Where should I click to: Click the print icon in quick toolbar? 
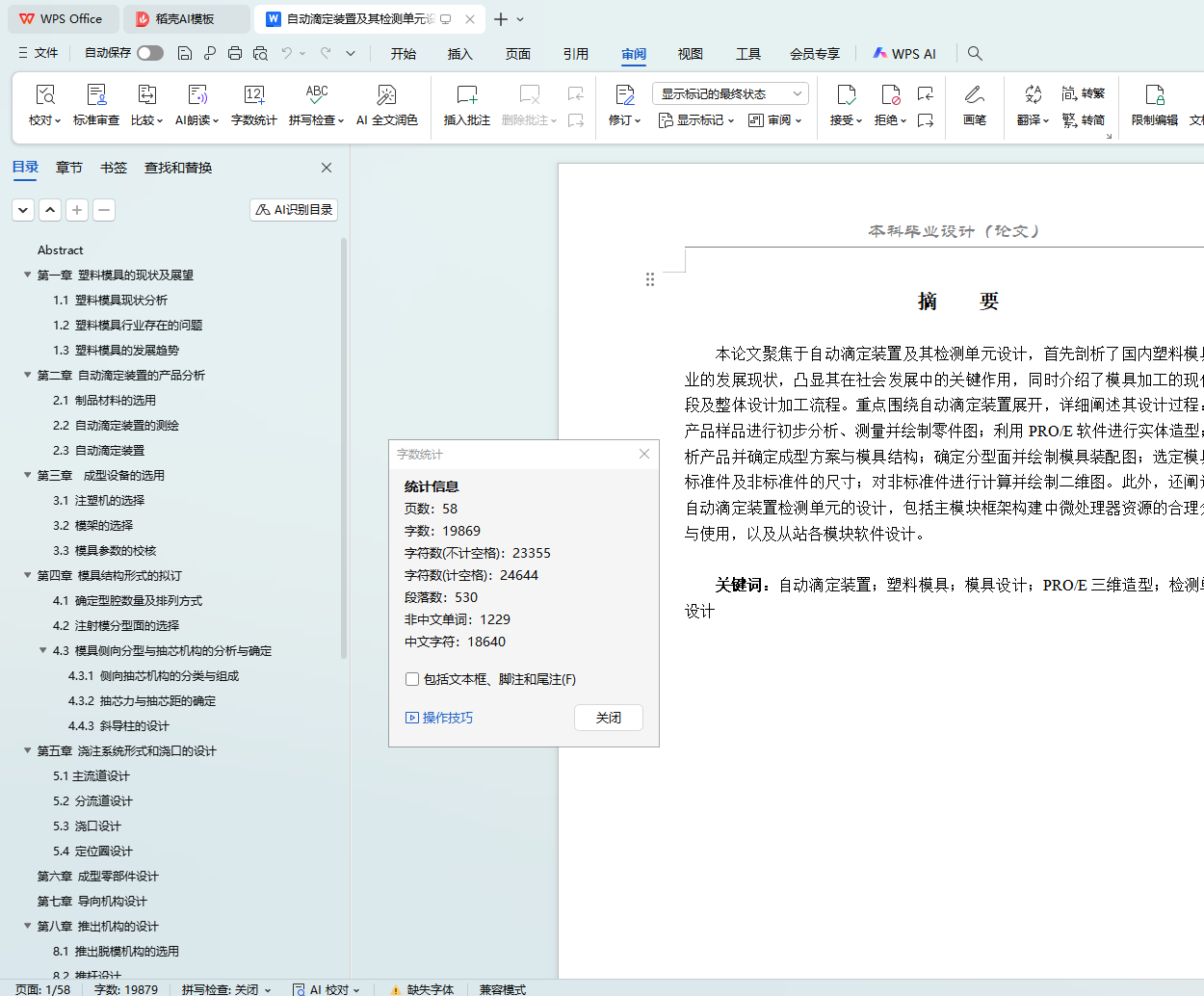point(235,53)
